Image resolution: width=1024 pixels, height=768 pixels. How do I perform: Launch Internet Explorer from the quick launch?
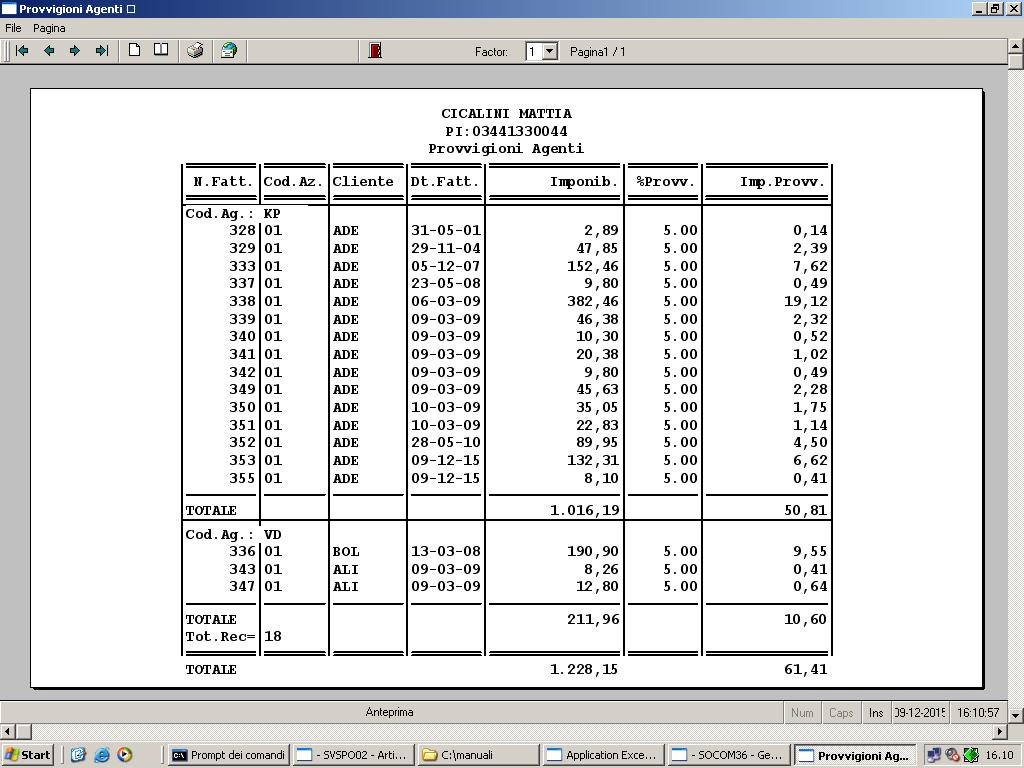pos(102,755)
